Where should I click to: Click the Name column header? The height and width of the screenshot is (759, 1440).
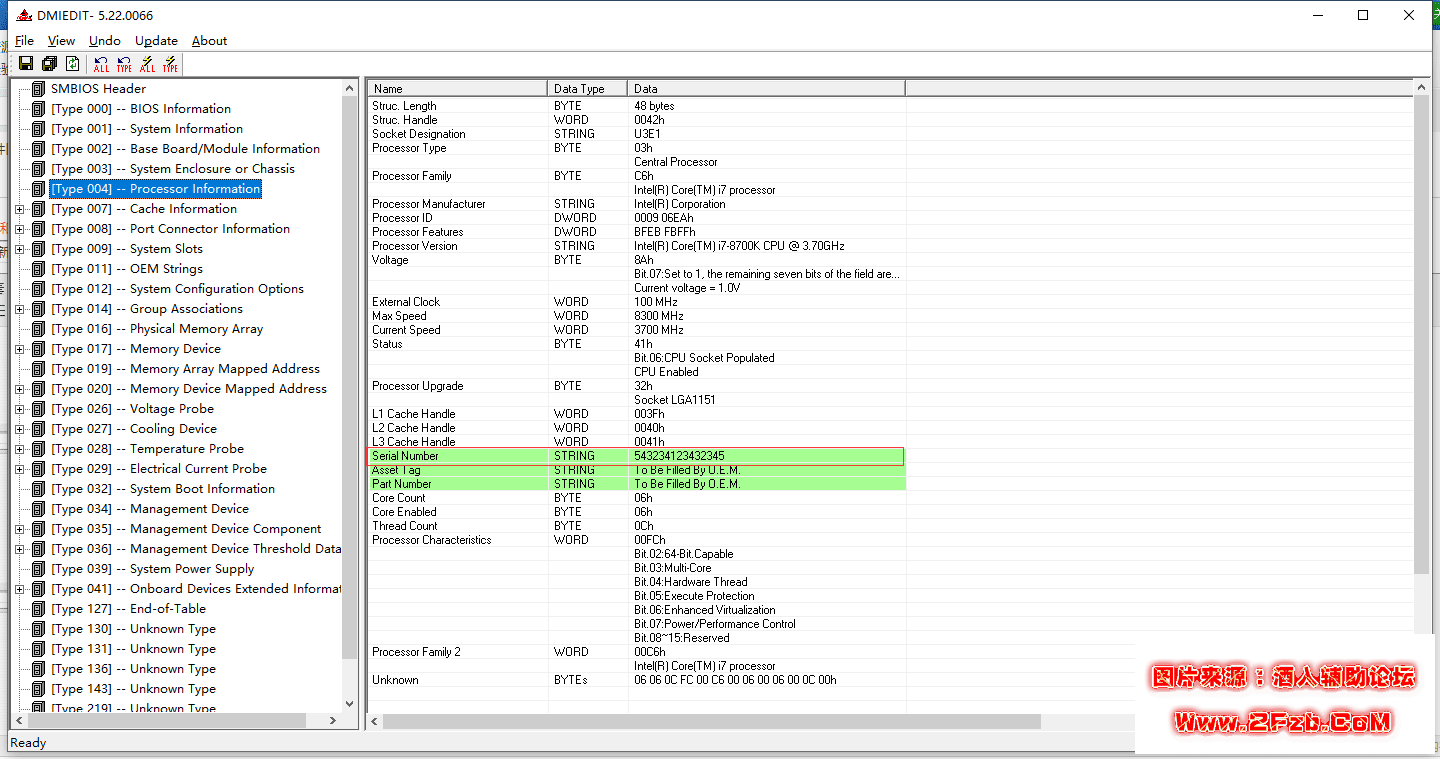coord(458,89)
